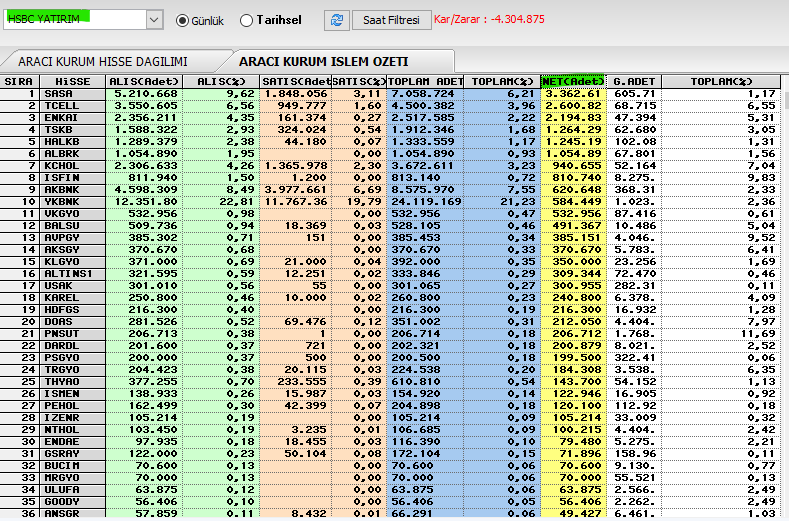Screen dimensions: 789x521
Task: Select the TRGYO stock row
Action: [x=390, y=370]
